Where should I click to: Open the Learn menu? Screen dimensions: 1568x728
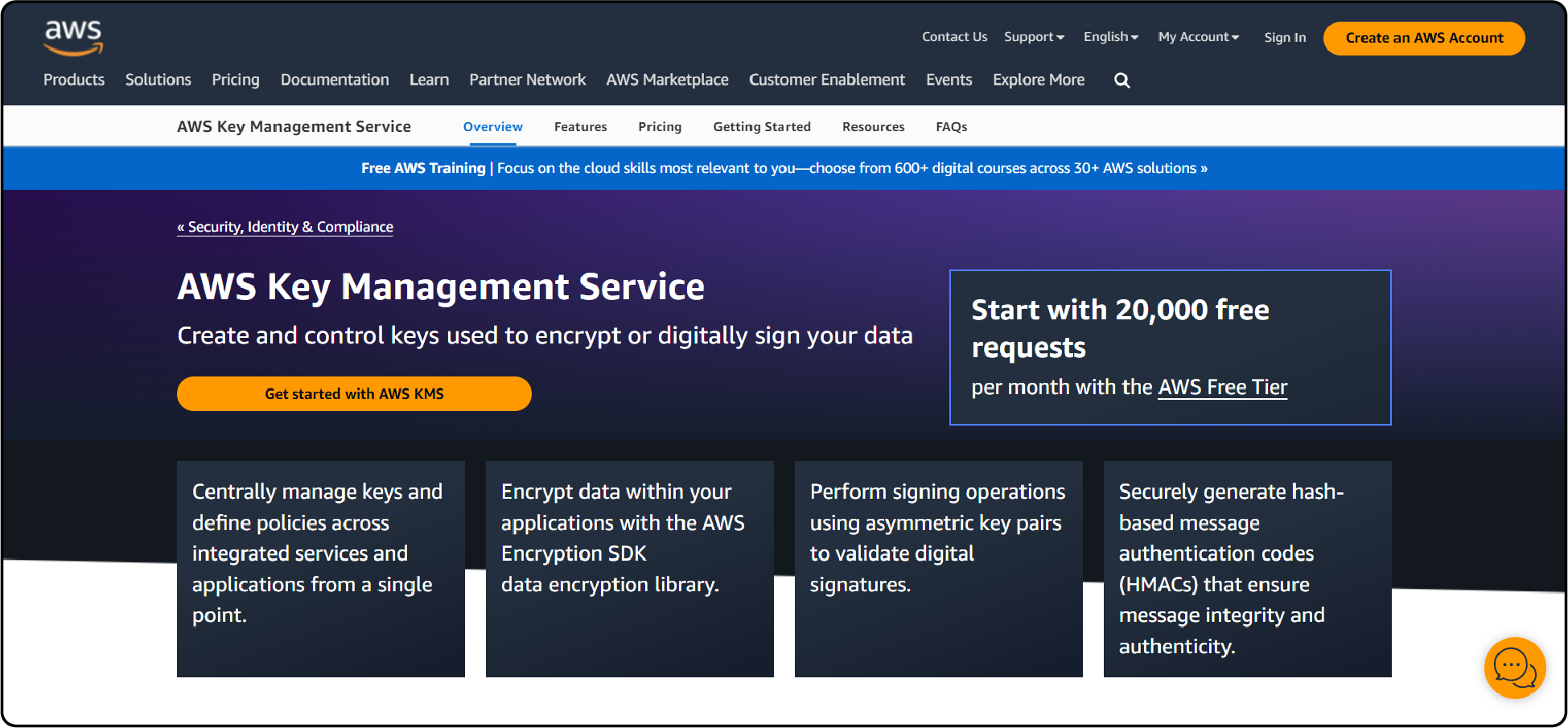[429, 80]
